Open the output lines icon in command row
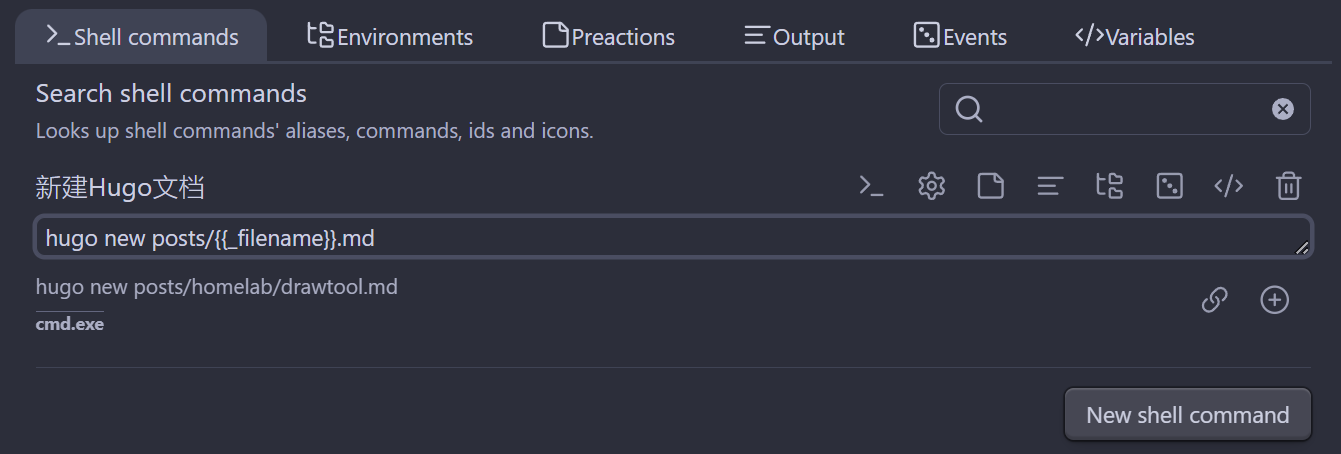The height and width of the screenshot is (454, 1341). (x=1049, y=186)
